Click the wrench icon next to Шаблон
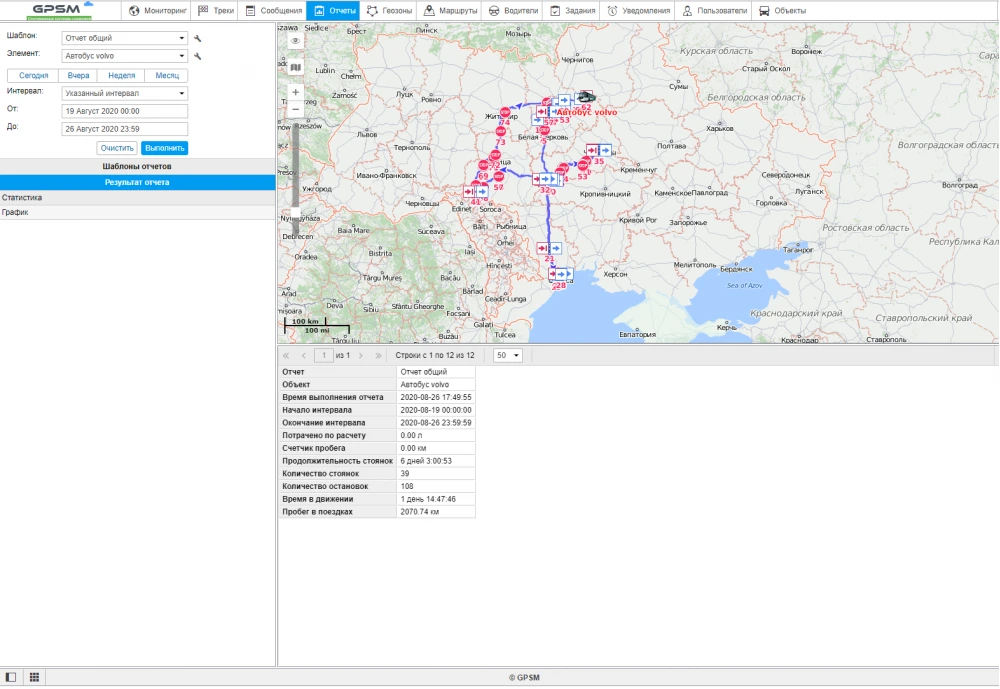 point(198,39)
